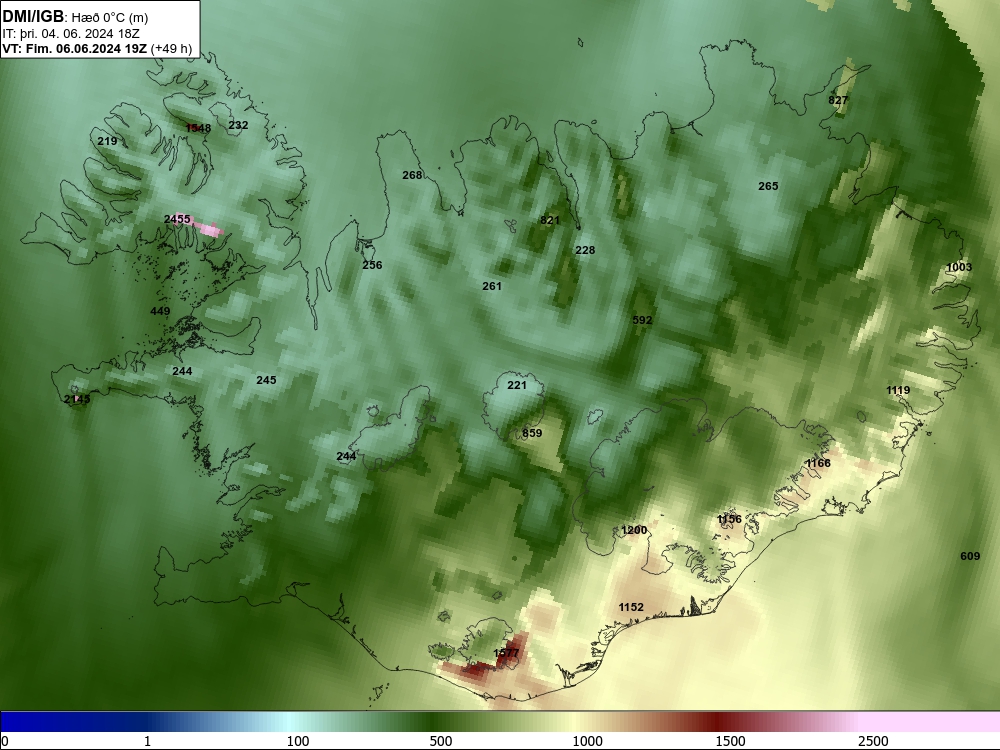Viewport: 1000px width, 750px height.
Task: Click the 1200 value label
Action: (x=634, y=530)
